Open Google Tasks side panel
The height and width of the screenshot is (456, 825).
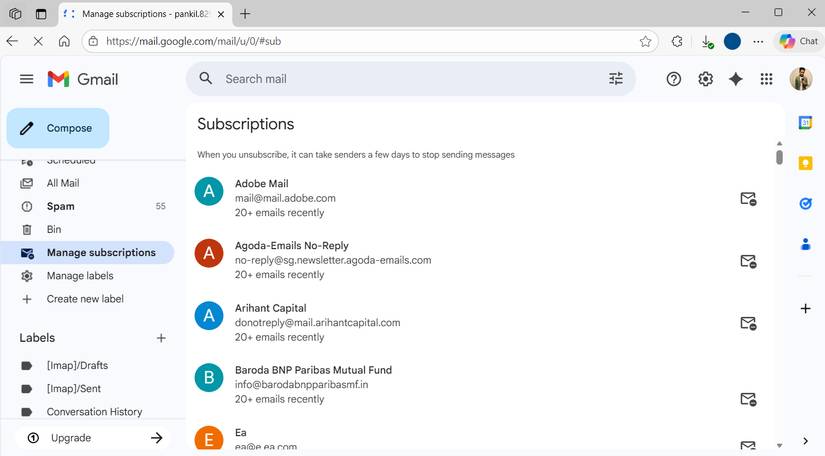coord(805,204)
